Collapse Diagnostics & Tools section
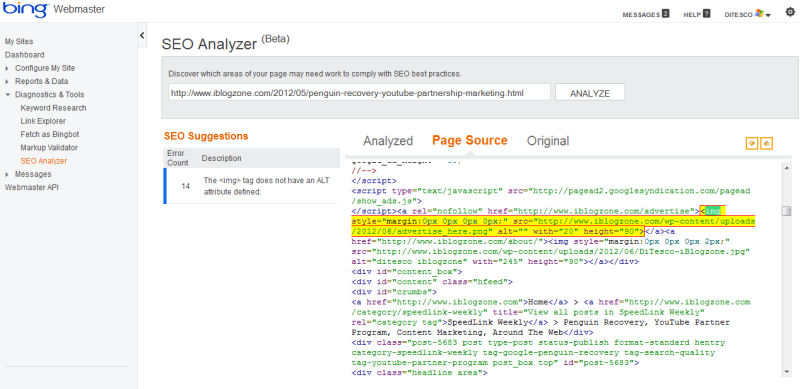Image resolution: width=800 pixels, height=389 pixels. point(45,94)
